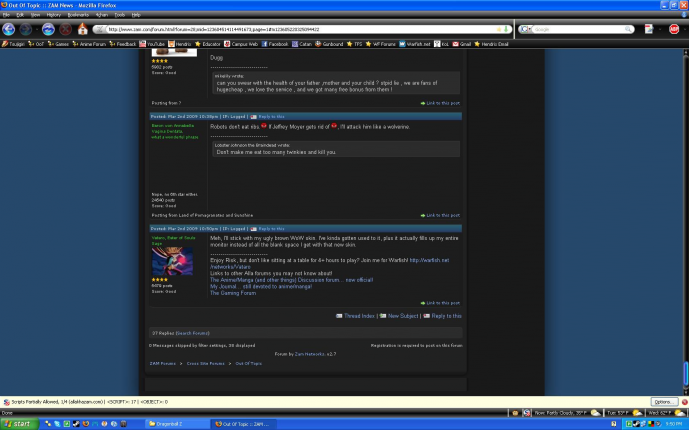The image size is (689, 430).
Task: Click Link to this post under Baron's post
Action: tap(443, 216)
